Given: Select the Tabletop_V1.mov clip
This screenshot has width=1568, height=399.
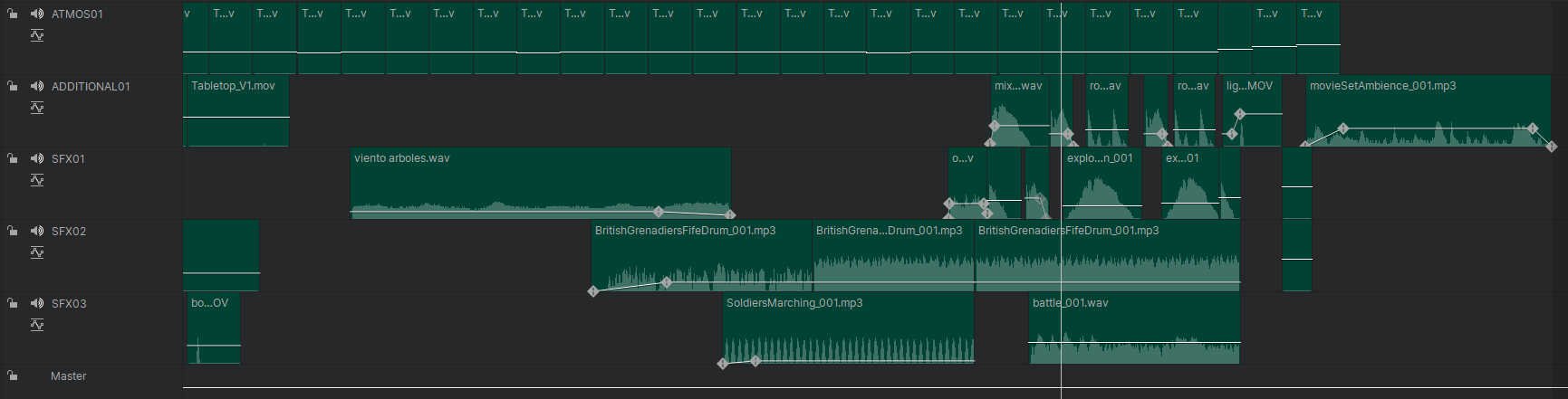Looking at the screenshot, I should tap(236, 110).
